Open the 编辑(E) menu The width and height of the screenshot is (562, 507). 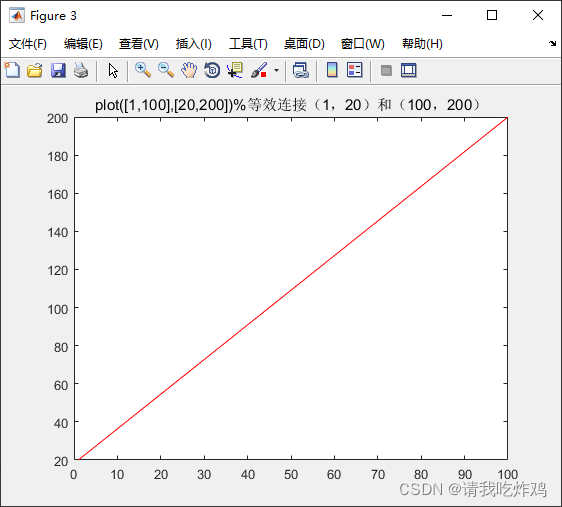pos(83,44)
